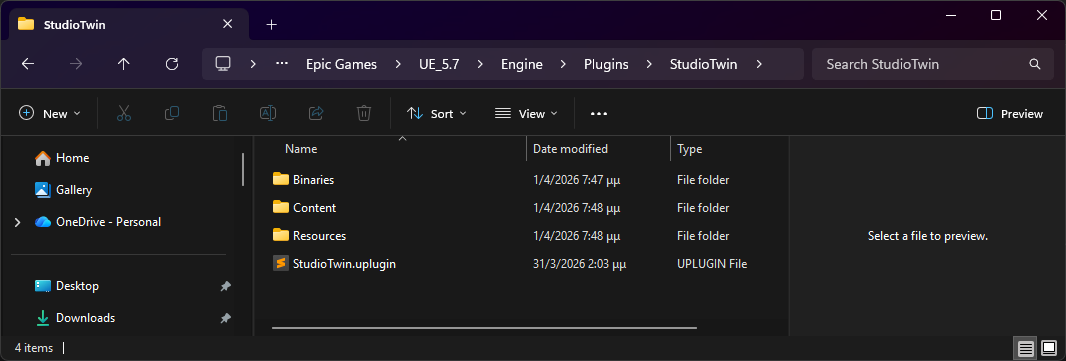The height and width of the screenshot is (361, 1066).
Task: Expand OneDrive - Personal tree node
Action: [18, 222]
